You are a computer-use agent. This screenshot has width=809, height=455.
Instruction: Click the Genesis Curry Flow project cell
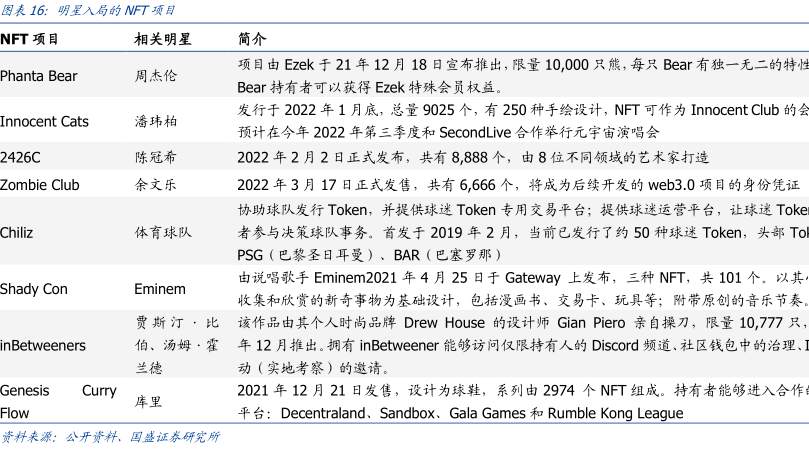(x=57, y=400)
